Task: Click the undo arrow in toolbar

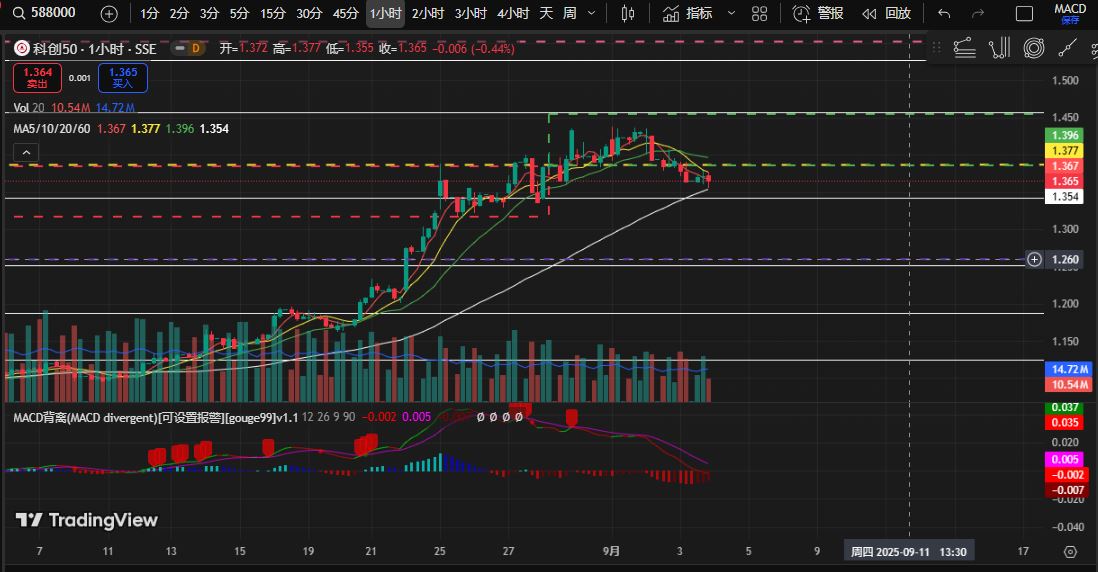Action: [944, 13]
